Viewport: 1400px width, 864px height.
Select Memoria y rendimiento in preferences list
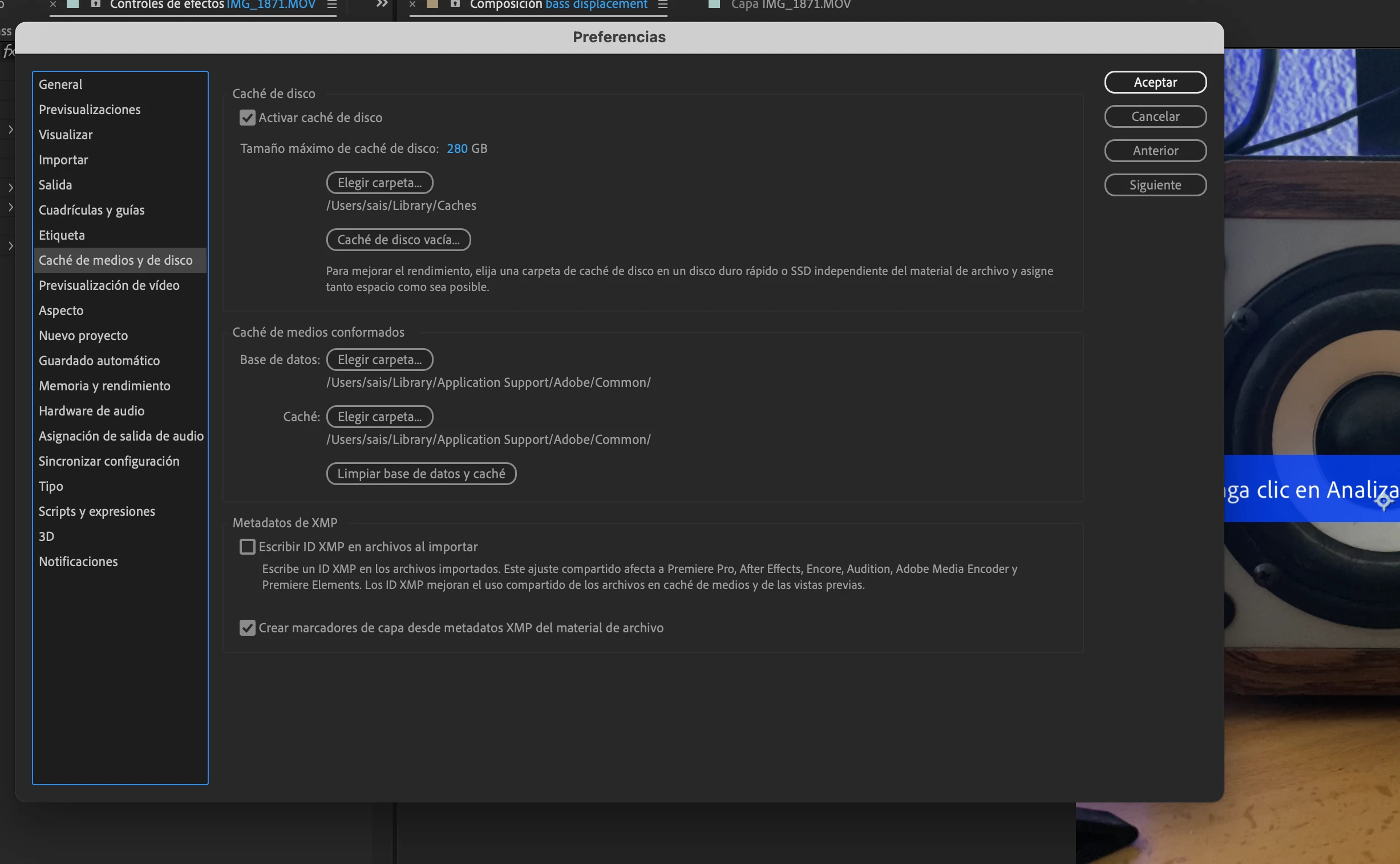104,386
